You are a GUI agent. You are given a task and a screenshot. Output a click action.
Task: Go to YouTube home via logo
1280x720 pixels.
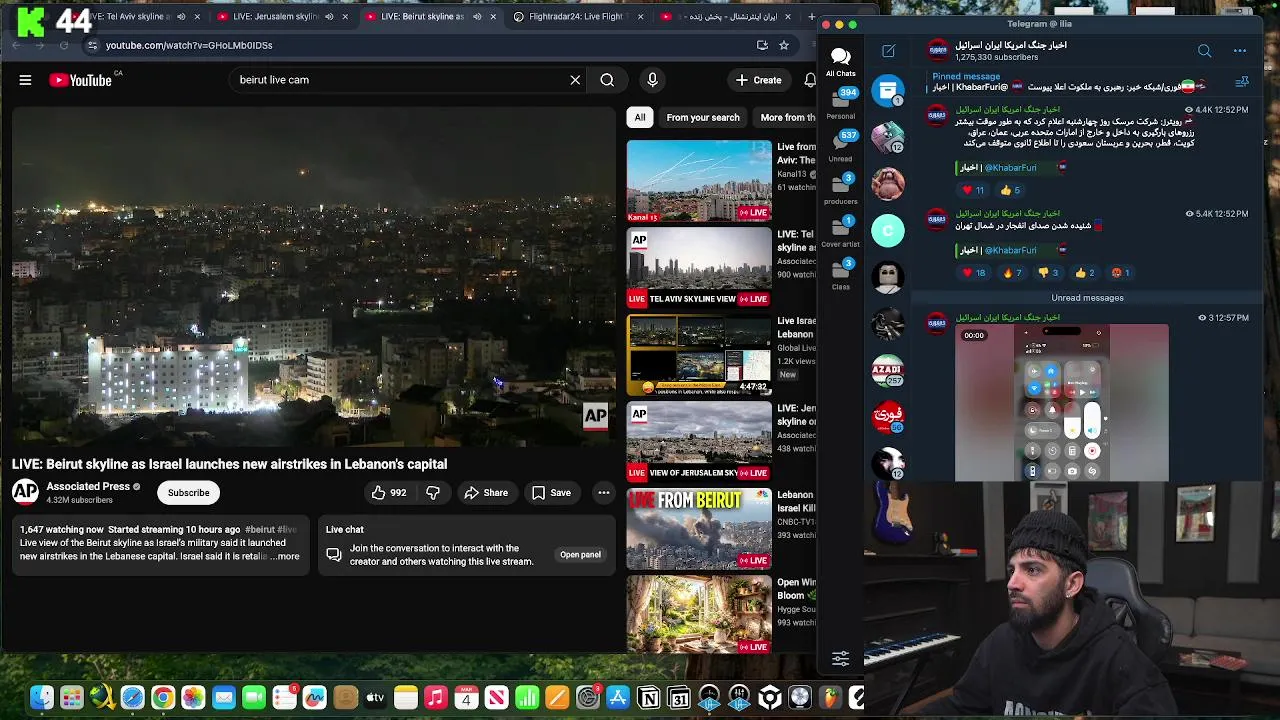[x=81, y=80]
